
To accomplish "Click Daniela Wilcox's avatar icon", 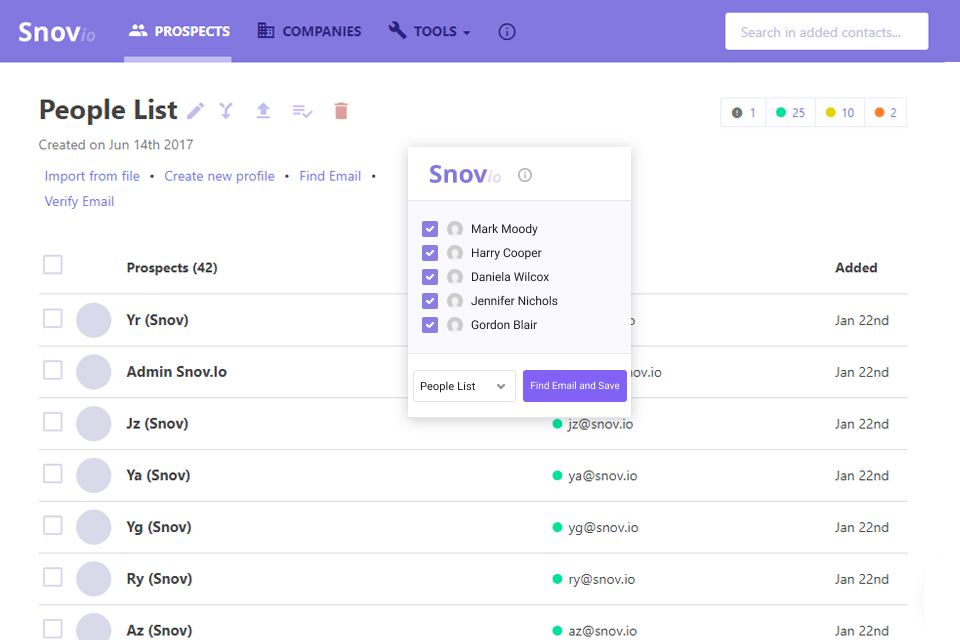I will (x=455, y=277).
